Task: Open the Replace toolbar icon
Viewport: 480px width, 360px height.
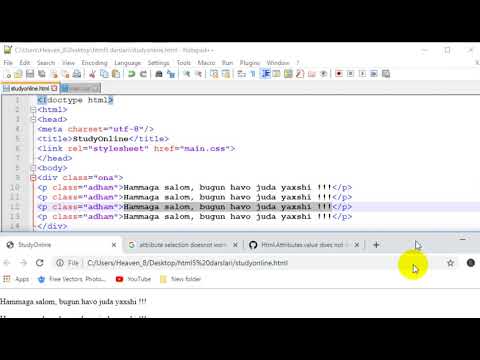Action: pyautogui.click(x=171, y=74)
